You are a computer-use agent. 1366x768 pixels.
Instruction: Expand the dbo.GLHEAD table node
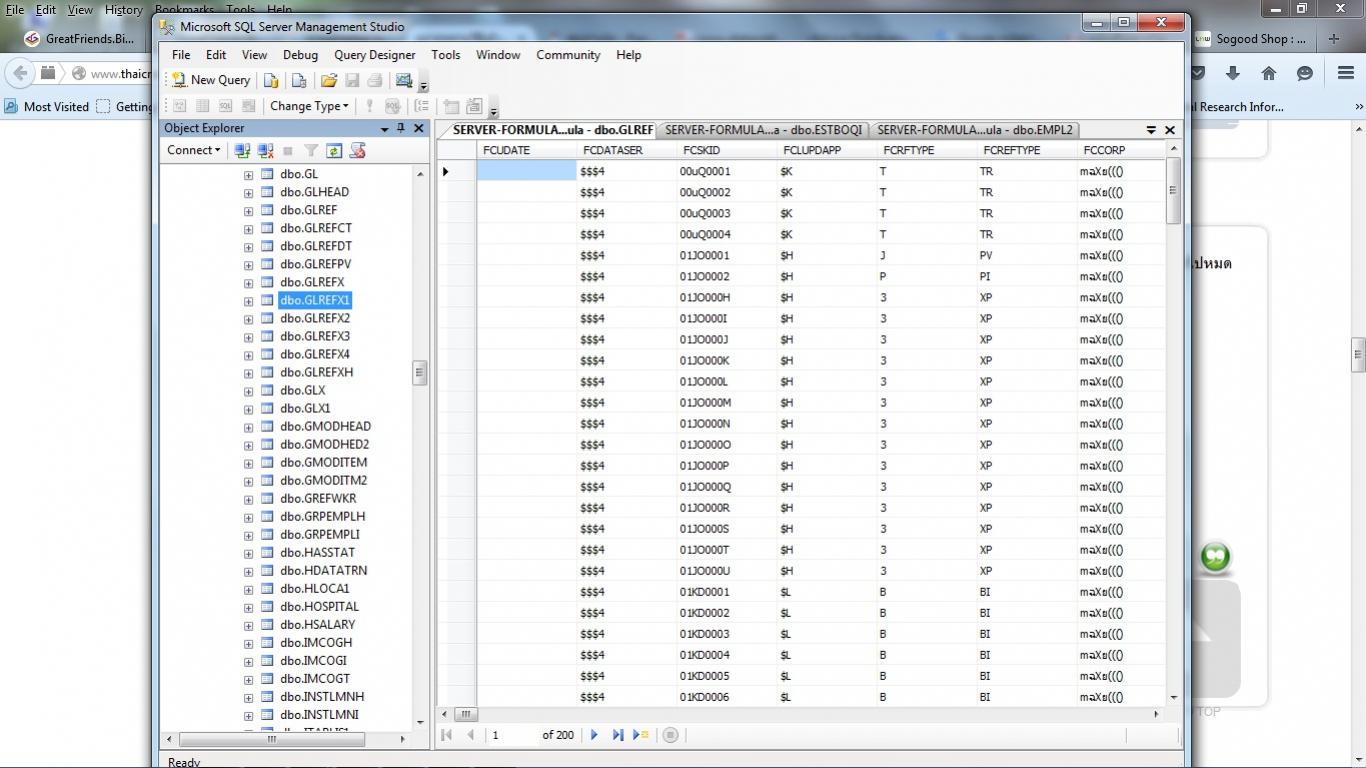pos(248,193)
